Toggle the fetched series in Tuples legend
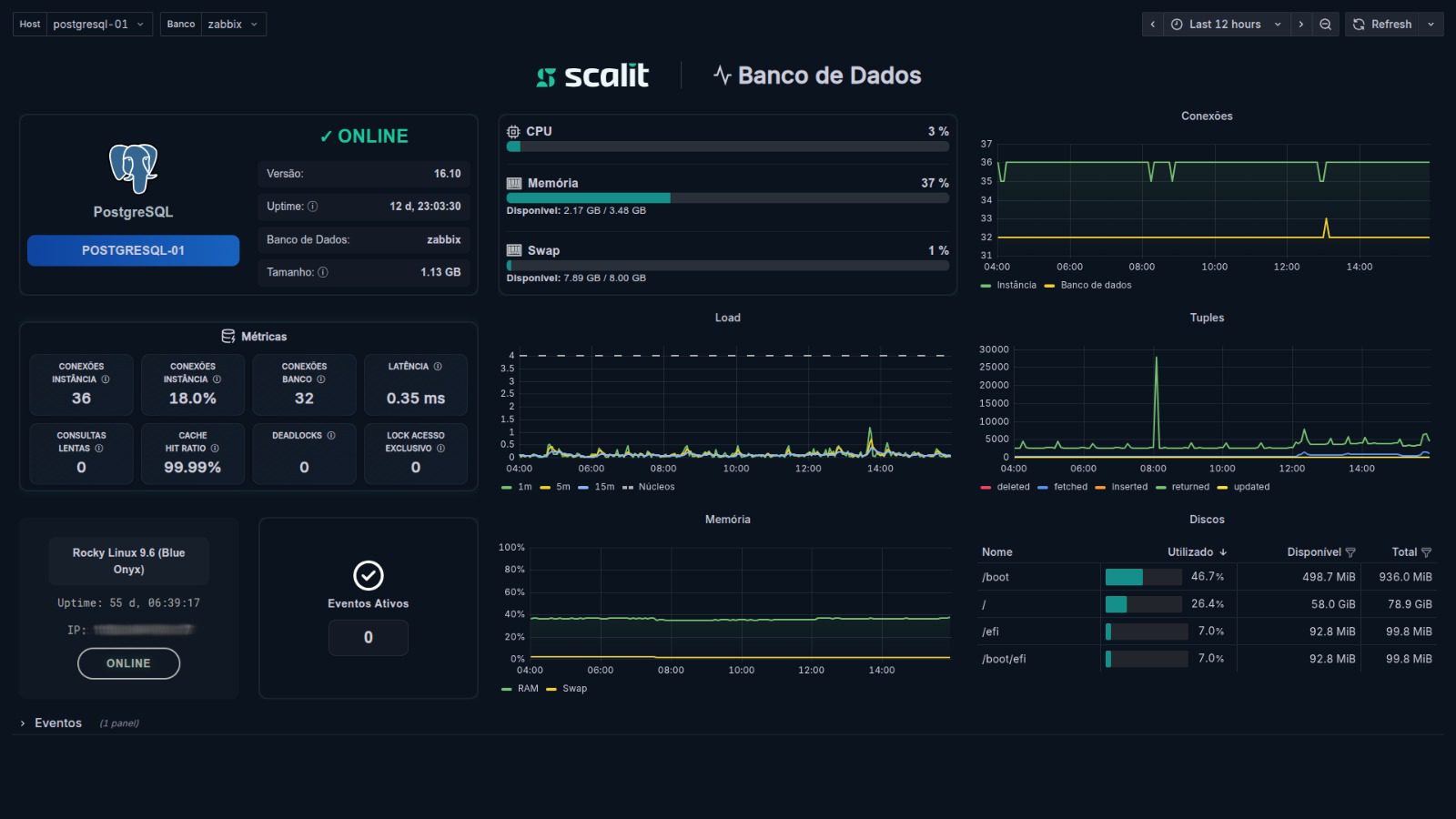 (1070, 487)
